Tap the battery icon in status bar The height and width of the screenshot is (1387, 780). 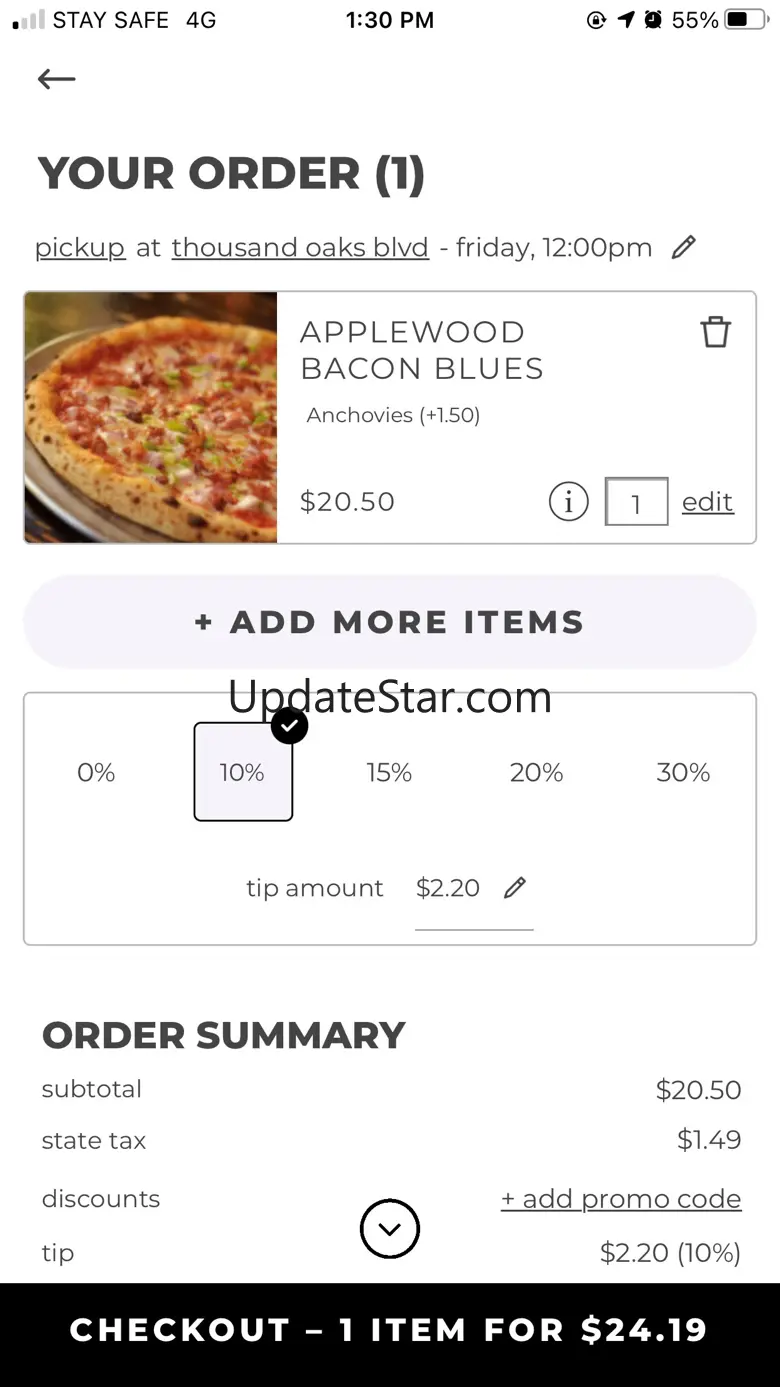click(746, 20)
